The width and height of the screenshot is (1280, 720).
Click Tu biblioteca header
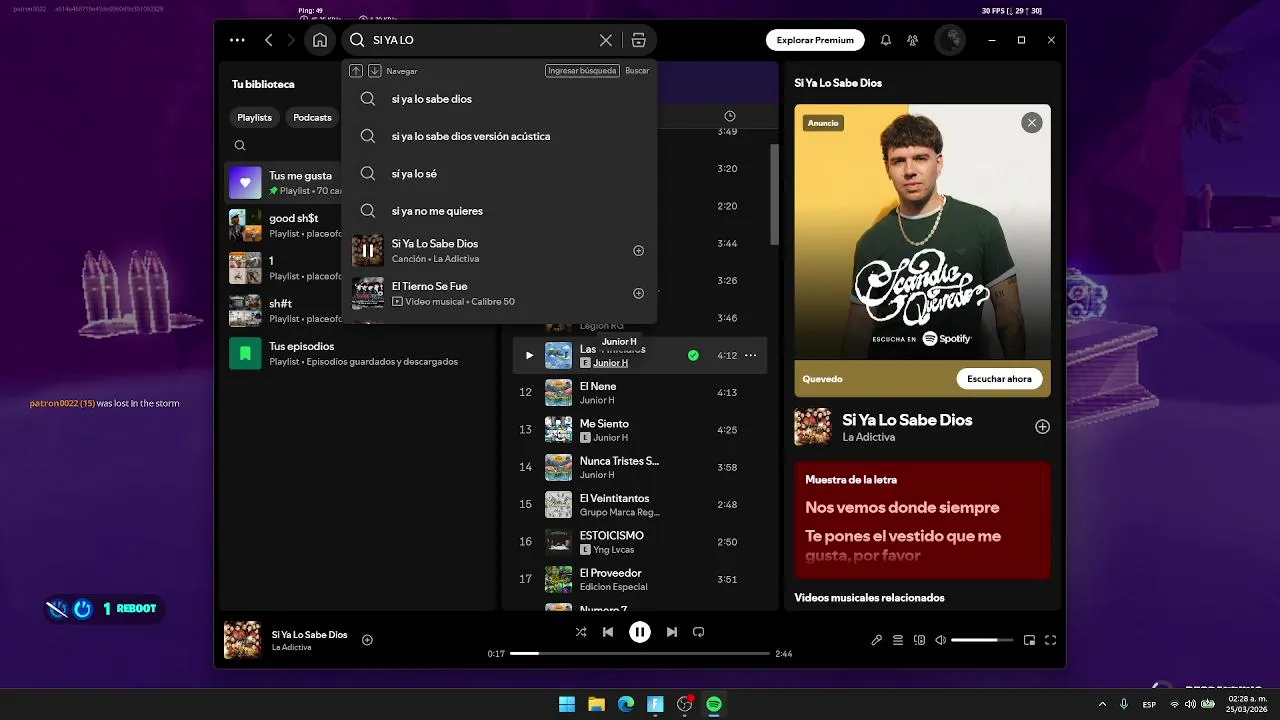(x=263, y=84)
